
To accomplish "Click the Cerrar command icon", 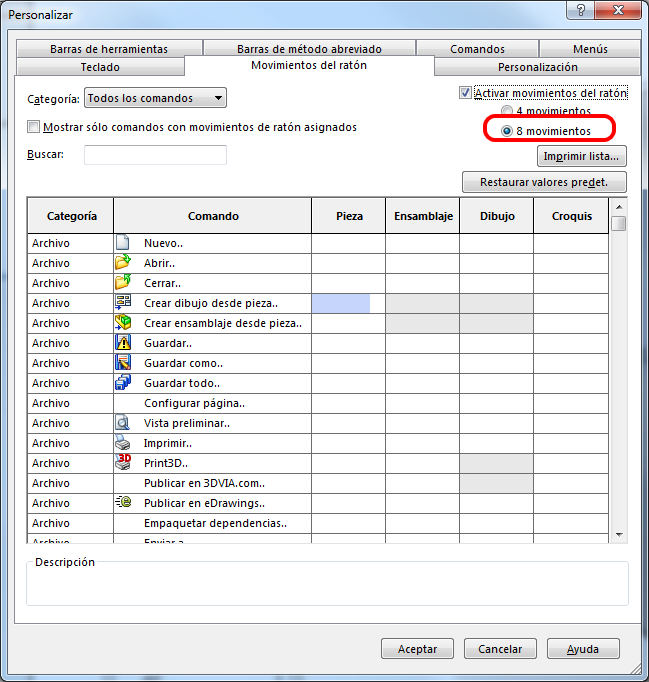I will click(124, 283).
